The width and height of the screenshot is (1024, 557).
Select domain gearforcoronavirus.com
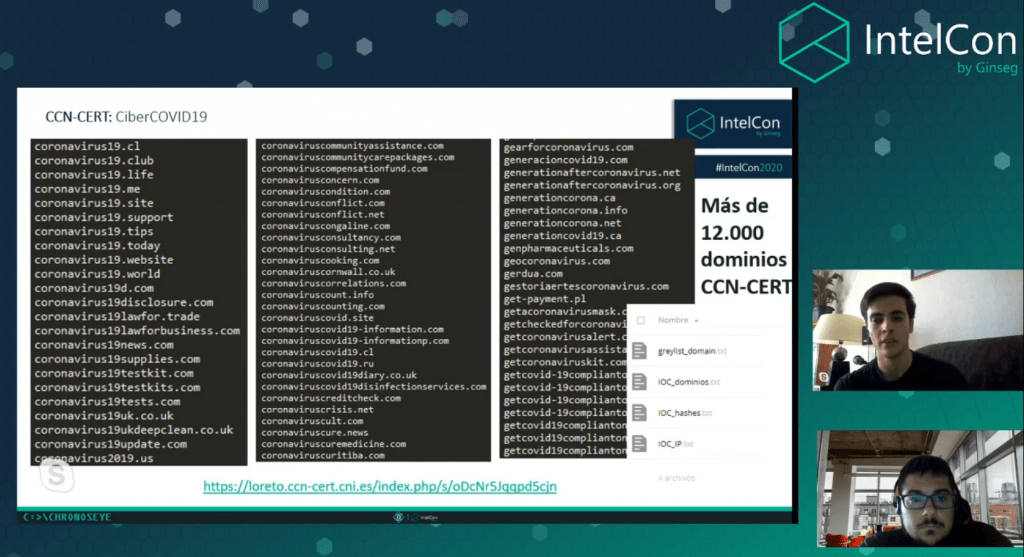(x=568, y=148)
